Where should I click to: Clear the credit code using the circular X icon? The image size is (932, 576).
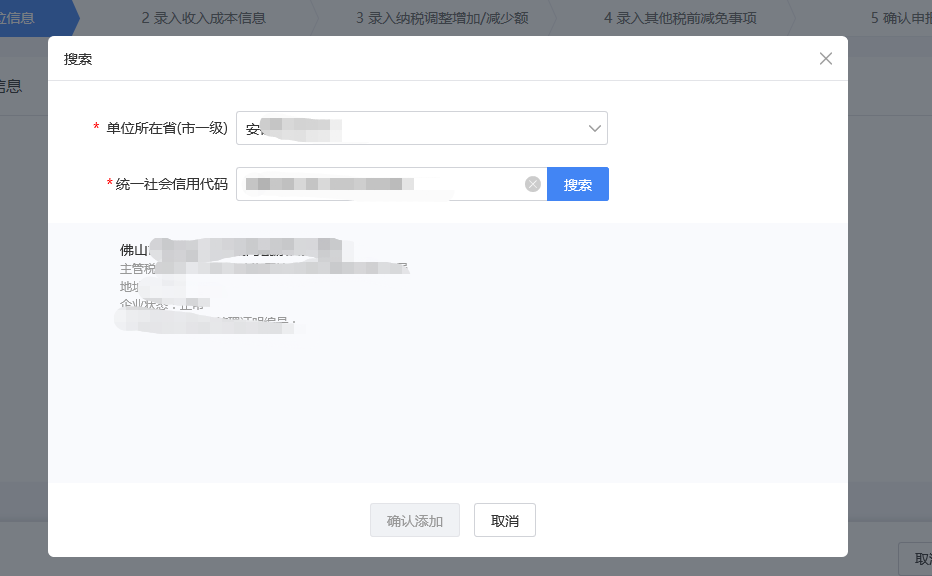coord(533,184)
